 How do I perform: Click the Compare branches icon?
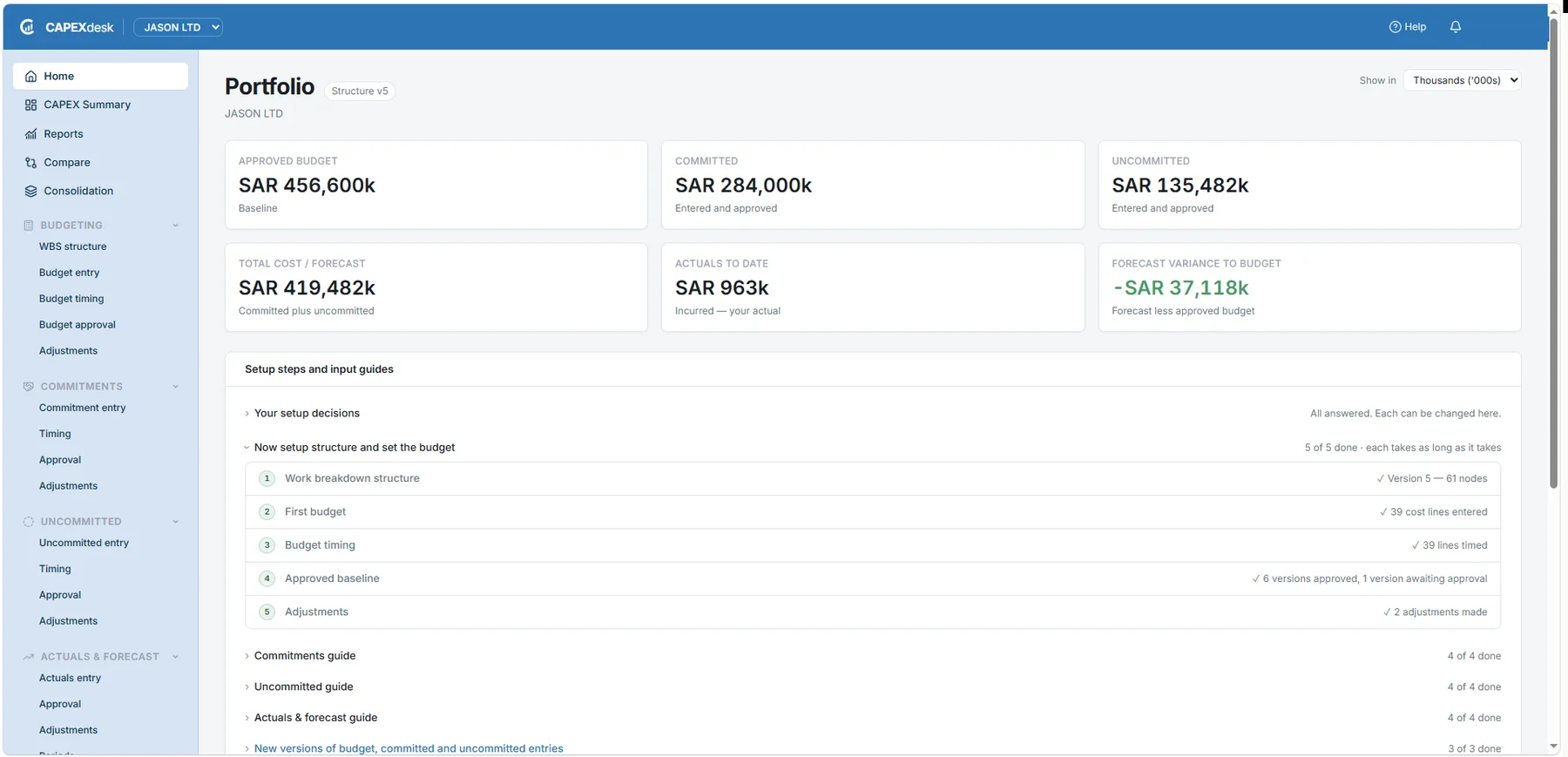[31, 163]
